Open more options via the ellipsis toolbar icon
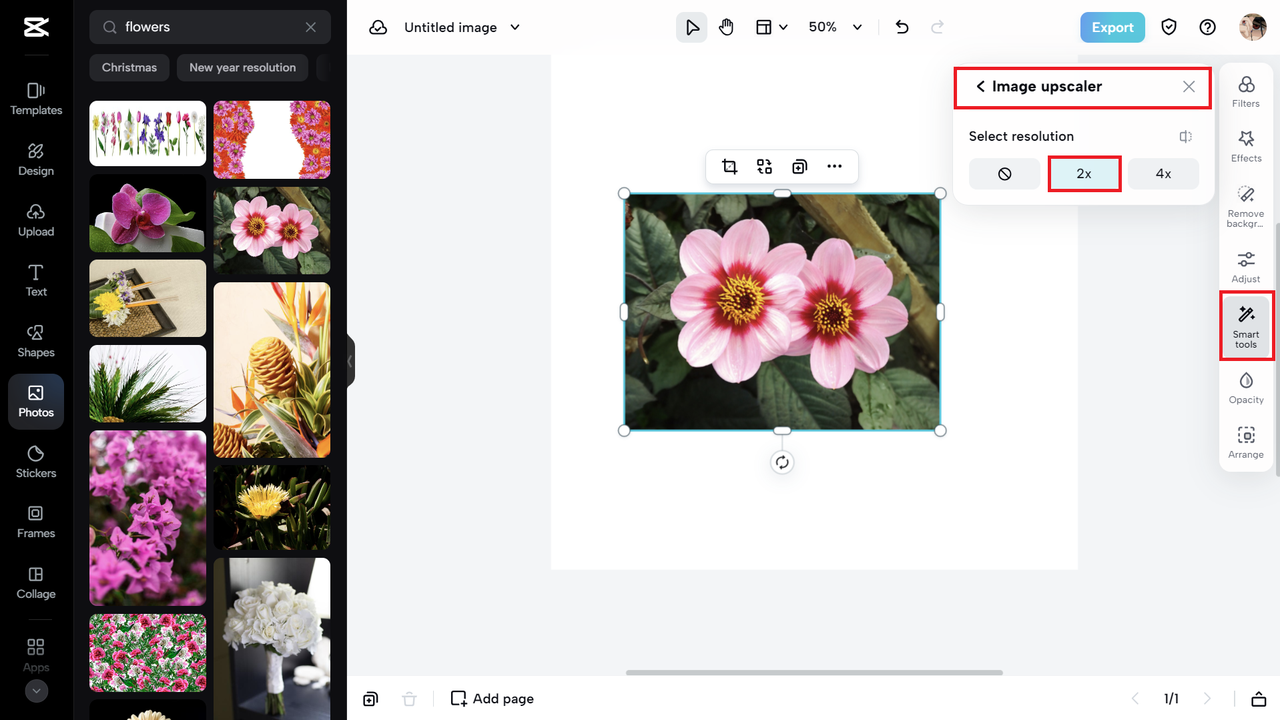The width and height of the screenshot is (1280, 720). tap(835, 166)
